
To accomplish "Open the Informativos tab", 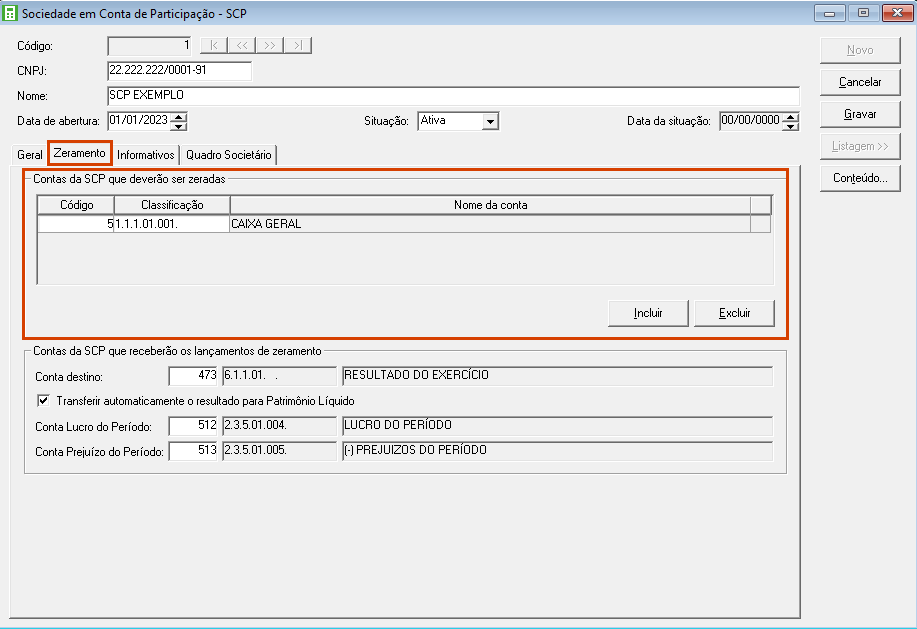I will point(146,155).
